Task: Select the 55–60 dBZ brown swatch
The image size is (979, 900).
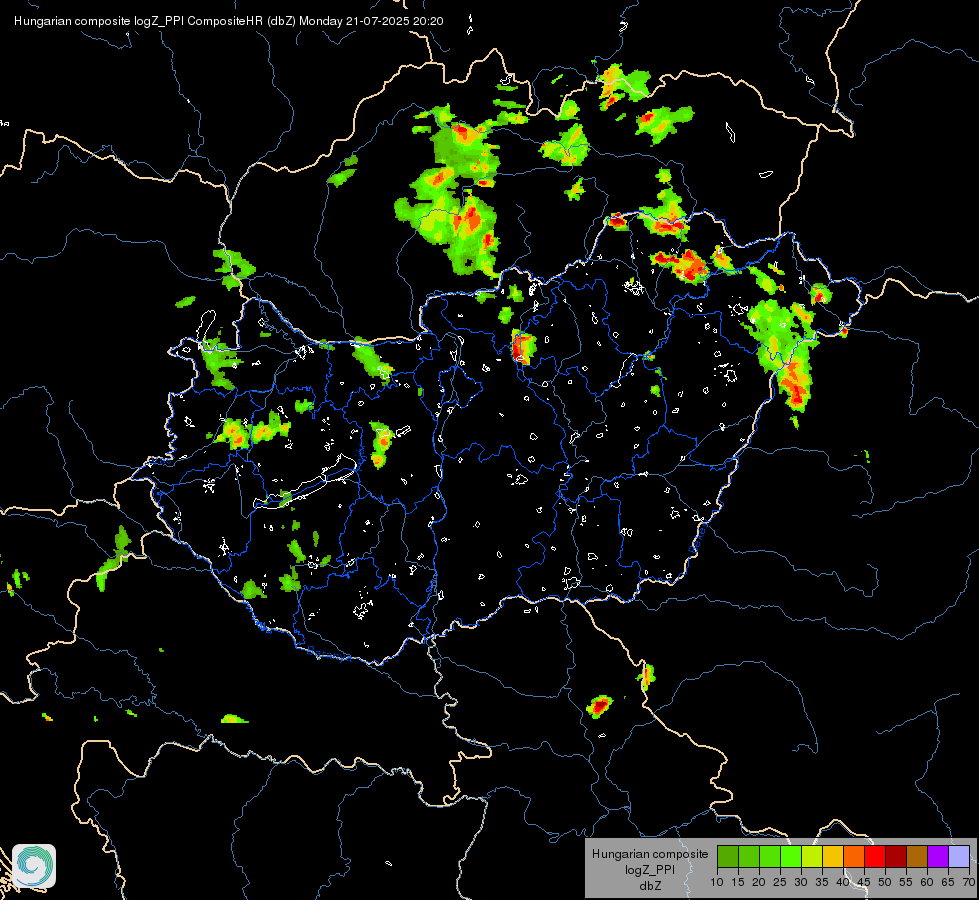Action: click(x=917, y=856)
